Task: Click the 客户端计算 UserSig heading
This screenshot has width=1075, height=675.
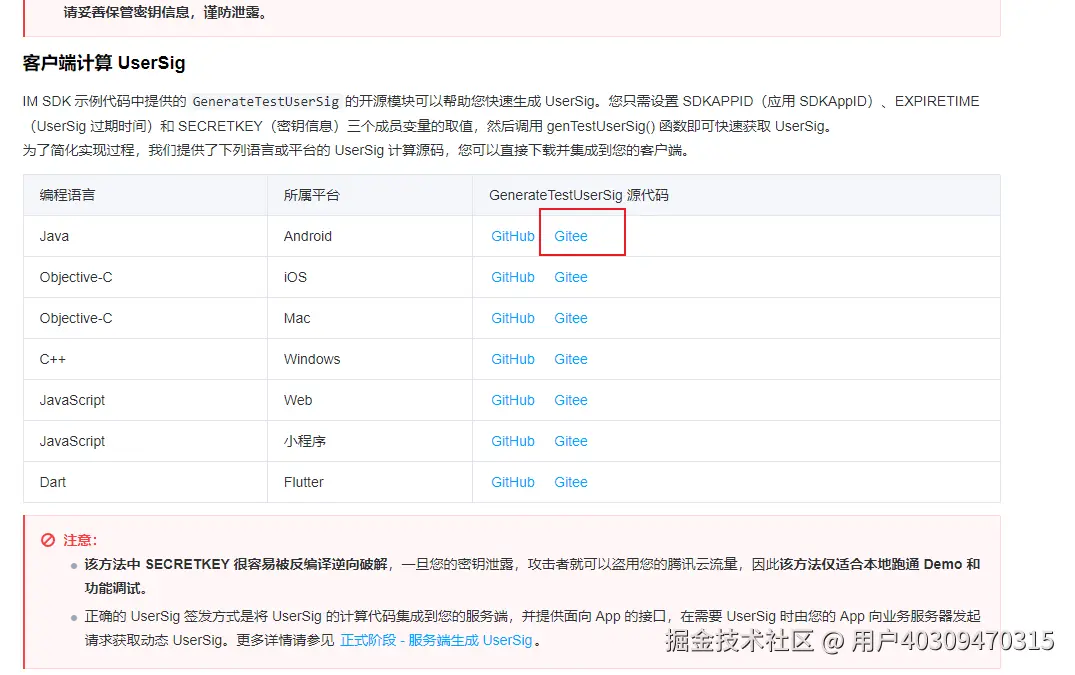Action: (x=104, y=63)
